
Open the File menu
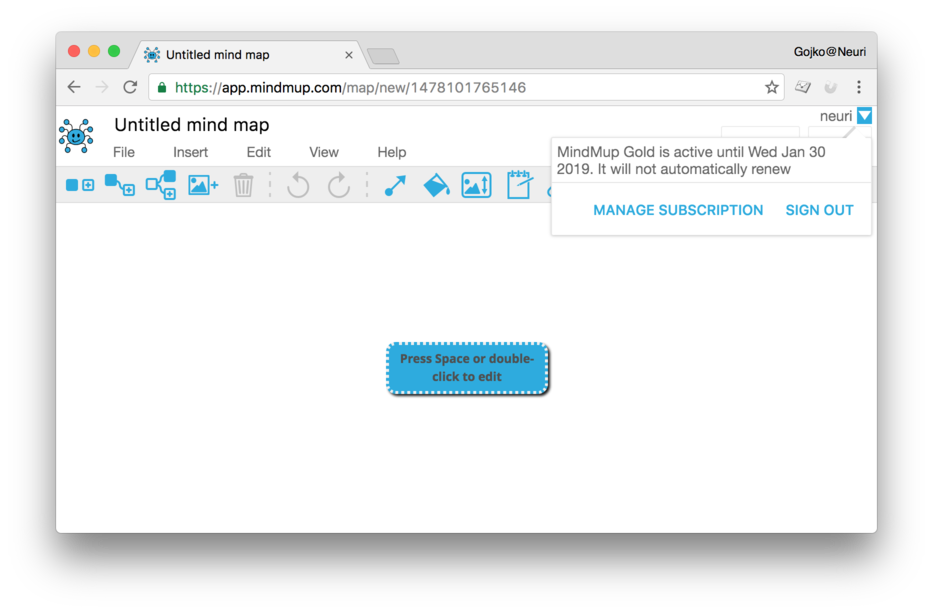point(124,152)
